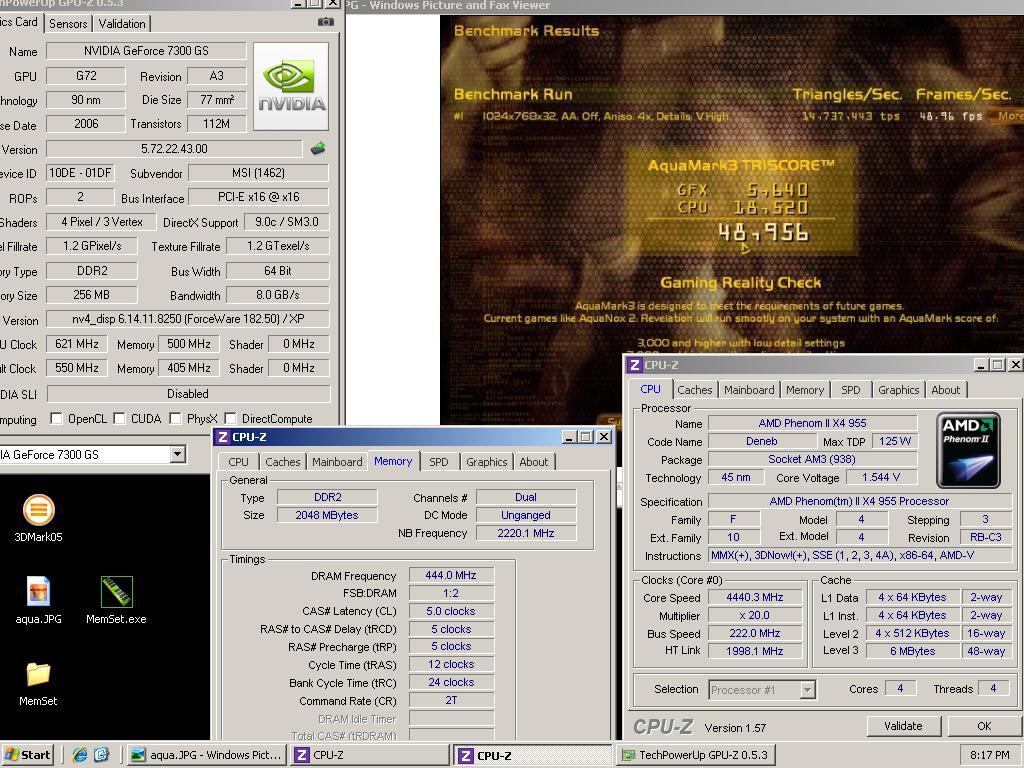The image size is (1024, 768).
Task: Open SPD tab in CPU-Z CPU window
Action: point(851,390)
